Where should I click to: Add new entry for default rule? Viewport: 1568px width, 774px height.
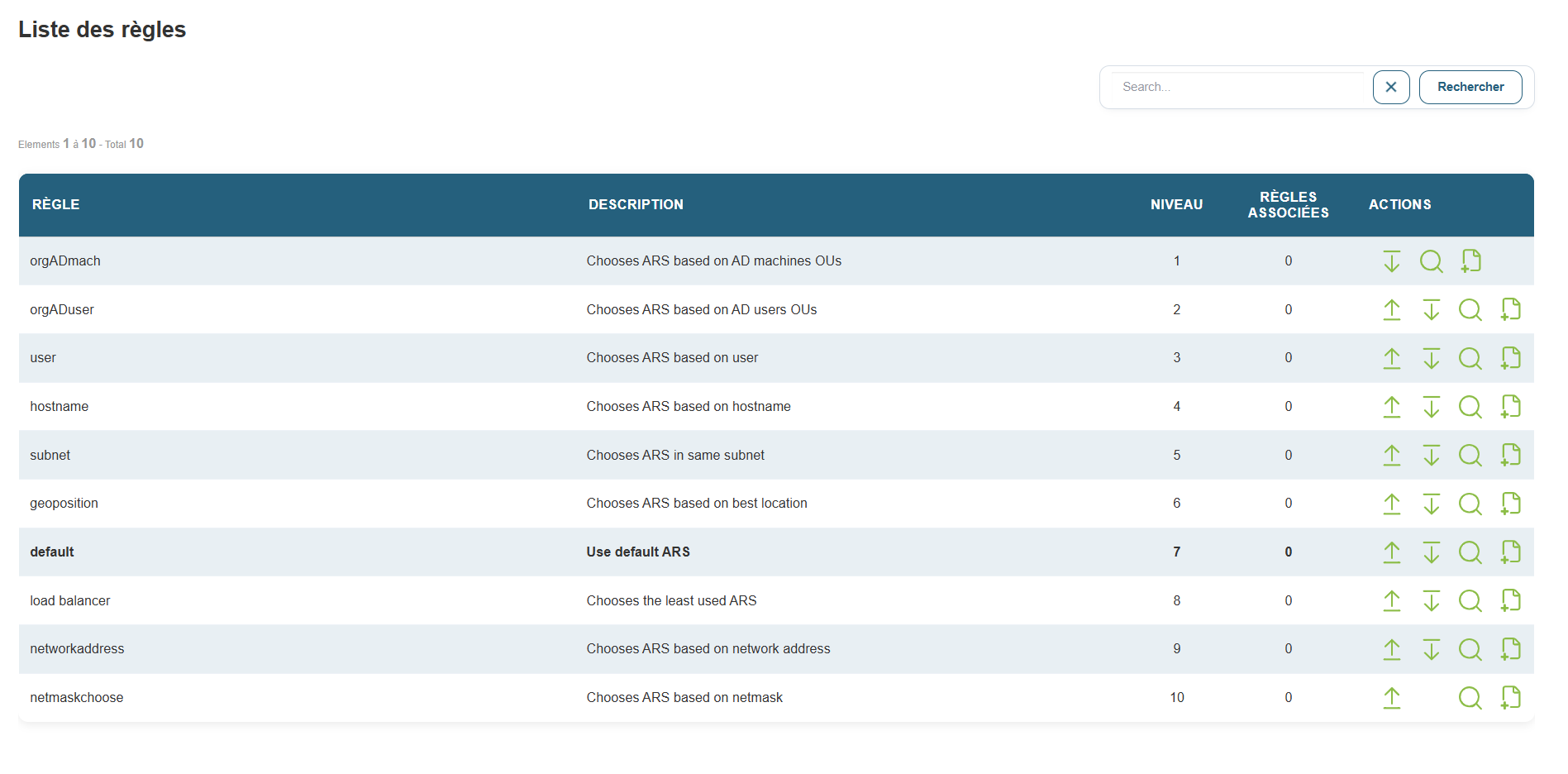point(1510,552)
